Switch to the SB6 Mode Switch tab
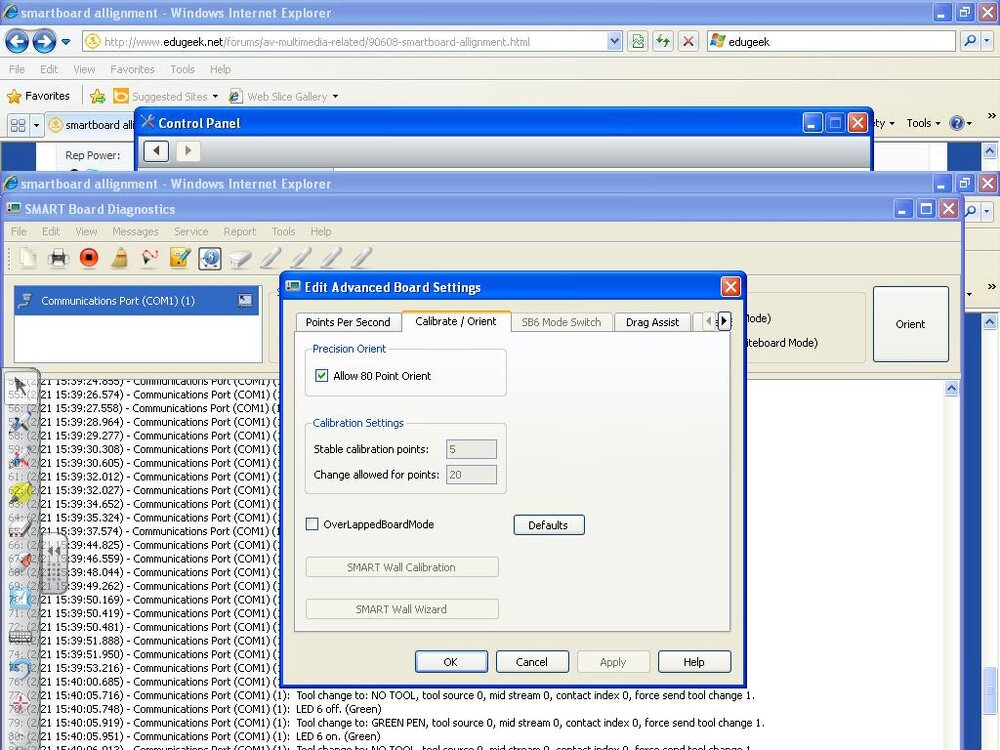This screenshot has width=1000, height=750. click(561, 322)
